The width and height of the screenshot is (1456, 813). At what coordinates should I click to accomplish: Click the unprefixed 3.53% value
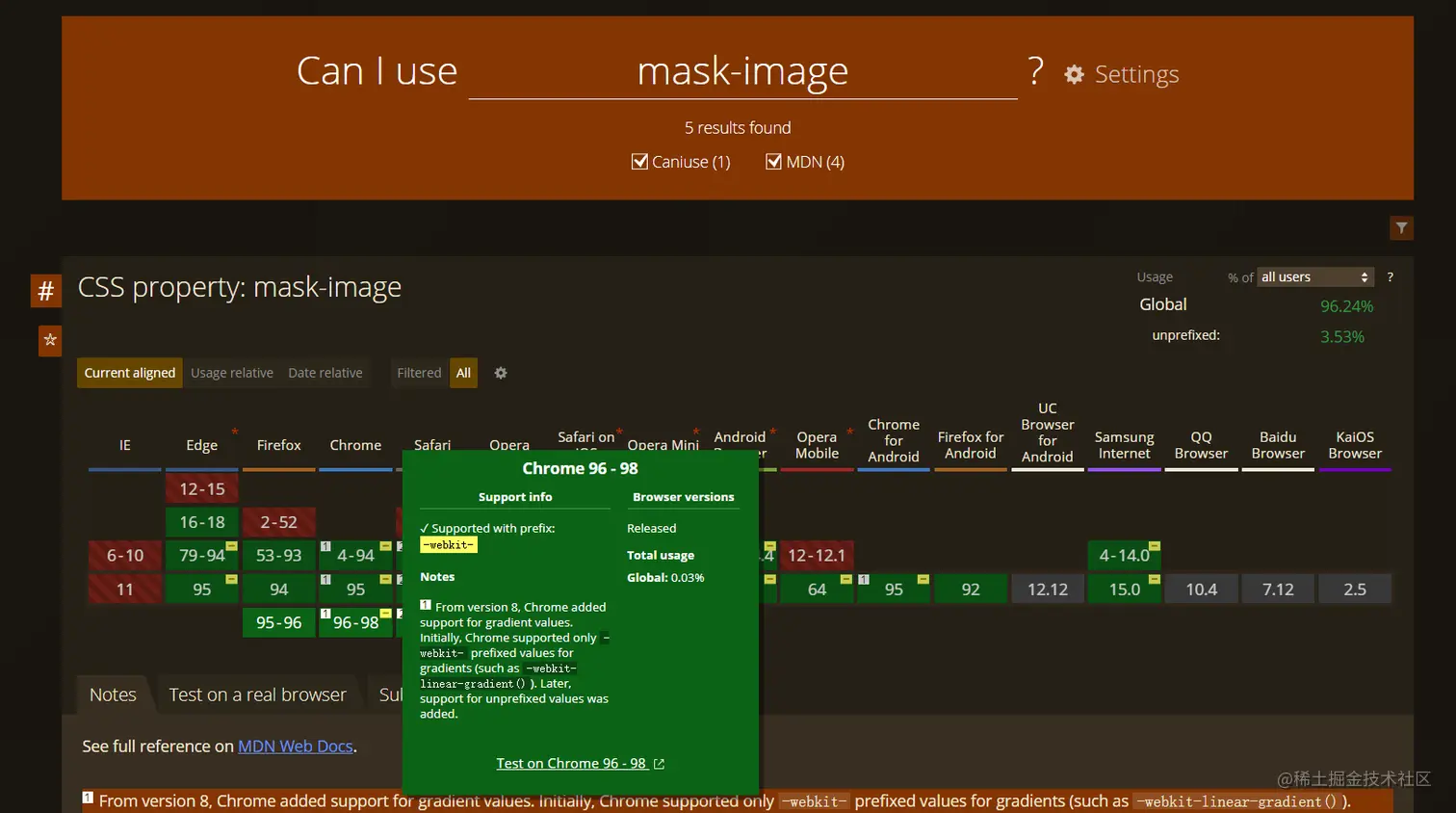pyautogui.click(x=1342, y=337)
